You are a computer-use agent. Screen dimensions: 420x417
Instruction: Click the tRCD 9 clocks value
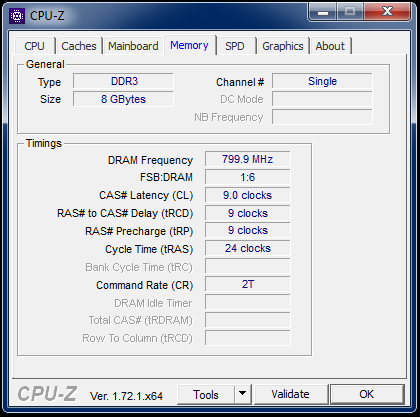(248, 213)
